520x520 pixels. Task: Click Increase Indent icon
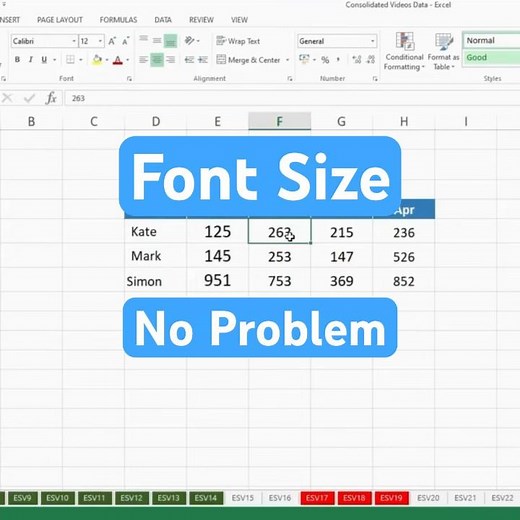pyautogui.click(x=203, y=60)
